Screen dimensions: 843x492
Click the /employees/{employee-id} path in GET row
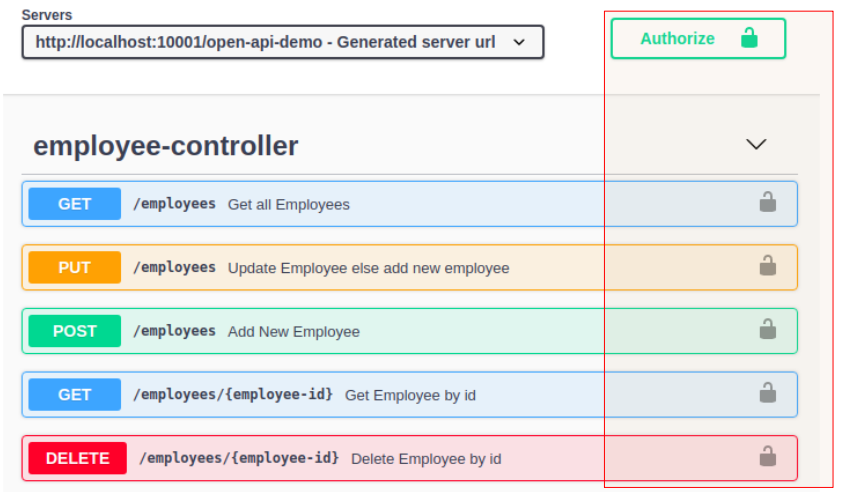pyautogui.click(x=233, y=394)
